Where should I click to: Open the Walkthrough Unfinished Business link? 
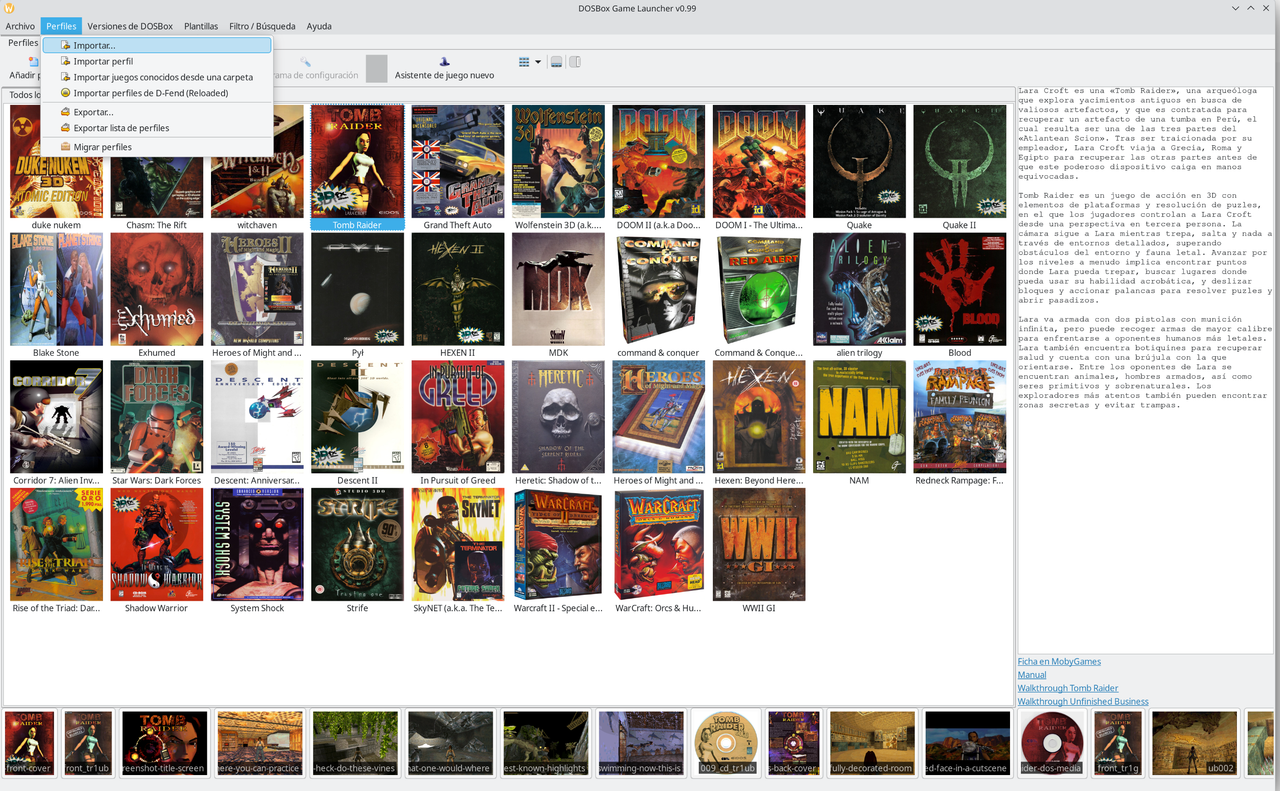[1083, 701]
